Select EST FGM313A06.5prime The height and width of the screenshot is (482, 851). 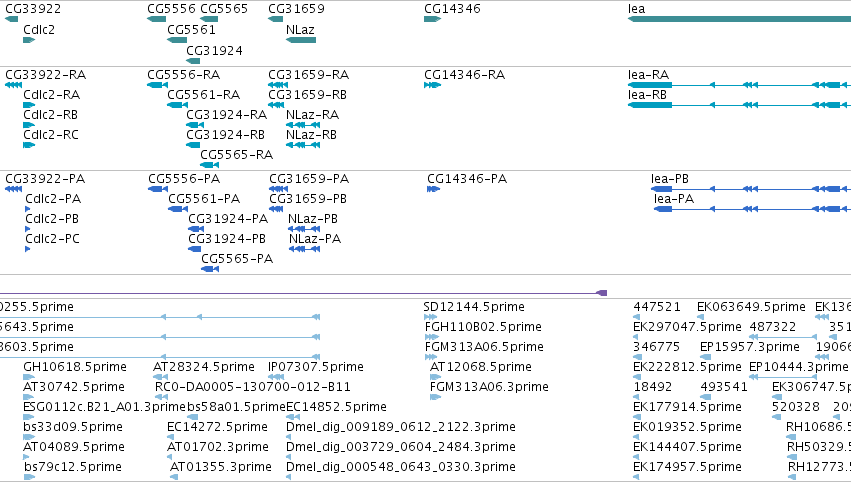tap(485, 347)
